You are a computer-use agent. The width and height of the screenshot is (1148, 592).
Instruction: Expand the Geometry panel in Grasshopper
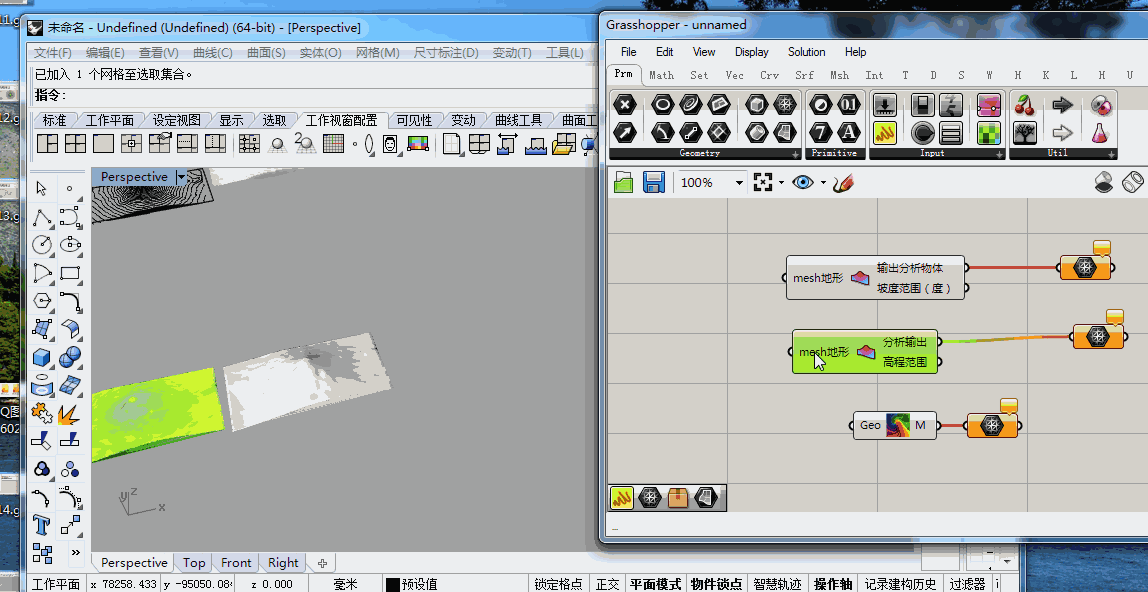796,154
